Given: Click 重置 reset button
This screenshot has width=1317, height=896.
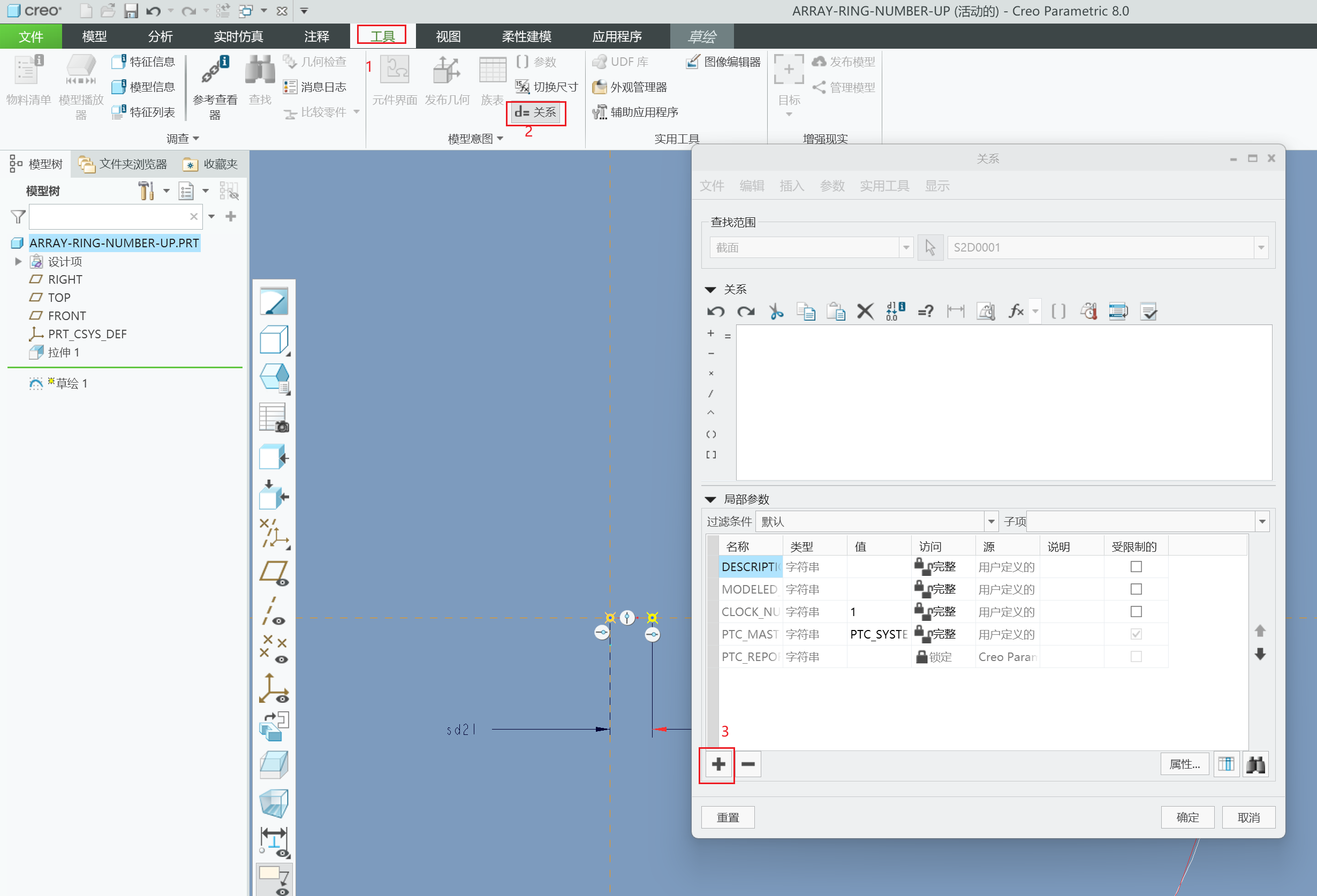Looking at the screenshot, I should pos(728,817).
